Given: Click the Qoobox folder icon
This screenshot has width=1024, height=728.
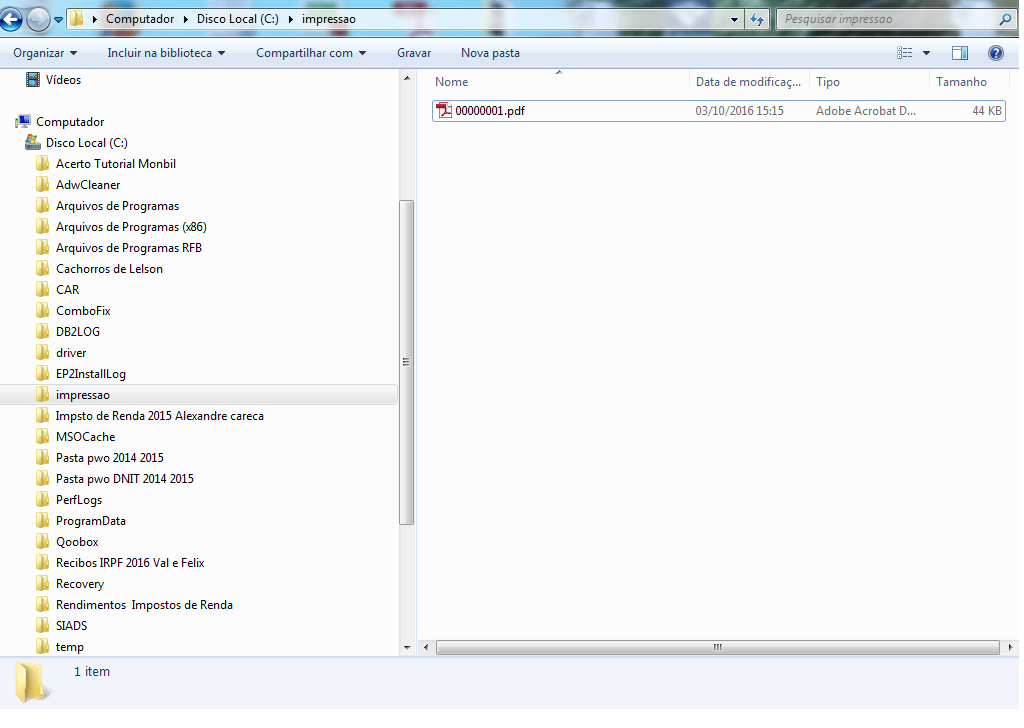Looking at the screenshot, I should coord(42,541).
